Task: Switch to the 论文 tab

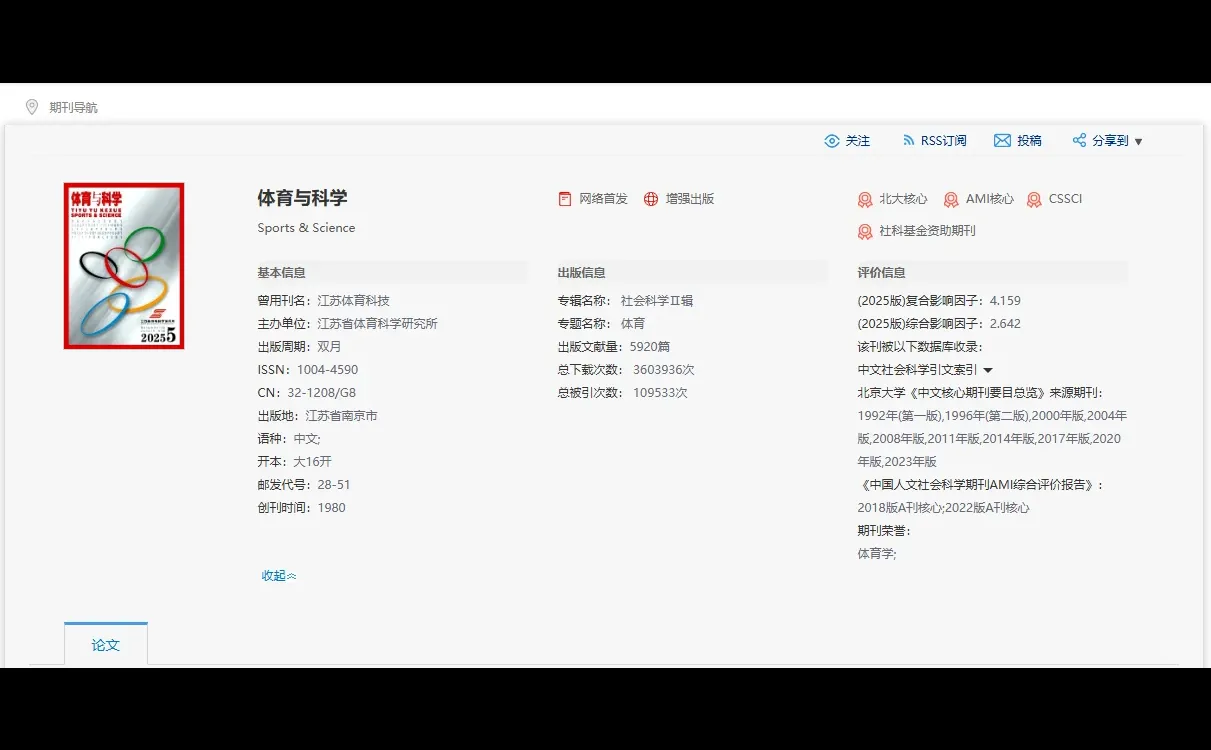Action: tap(105, 645)
